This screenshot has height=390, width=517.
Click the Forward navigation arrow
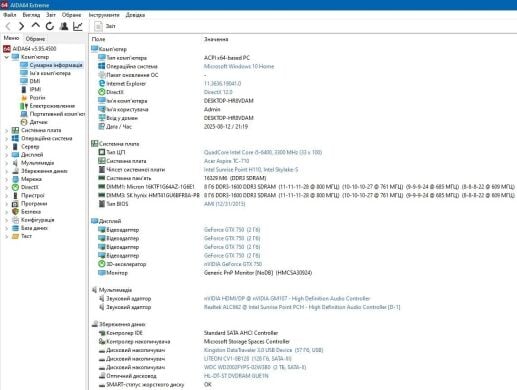pyautogui.click(x=21, y=26)
